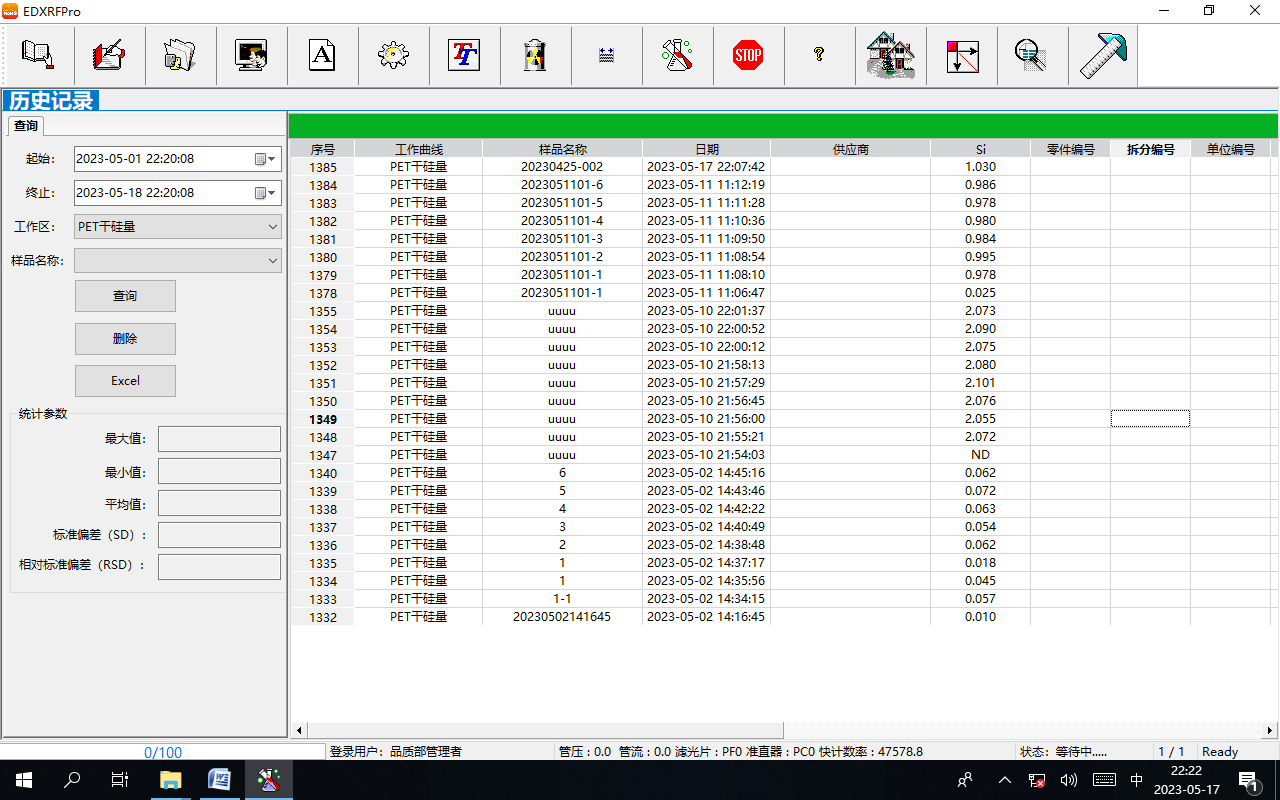Click the open book toolbar icon
Image resolution: width=1280 pixels, height=800 pixels.
[38, 55]
